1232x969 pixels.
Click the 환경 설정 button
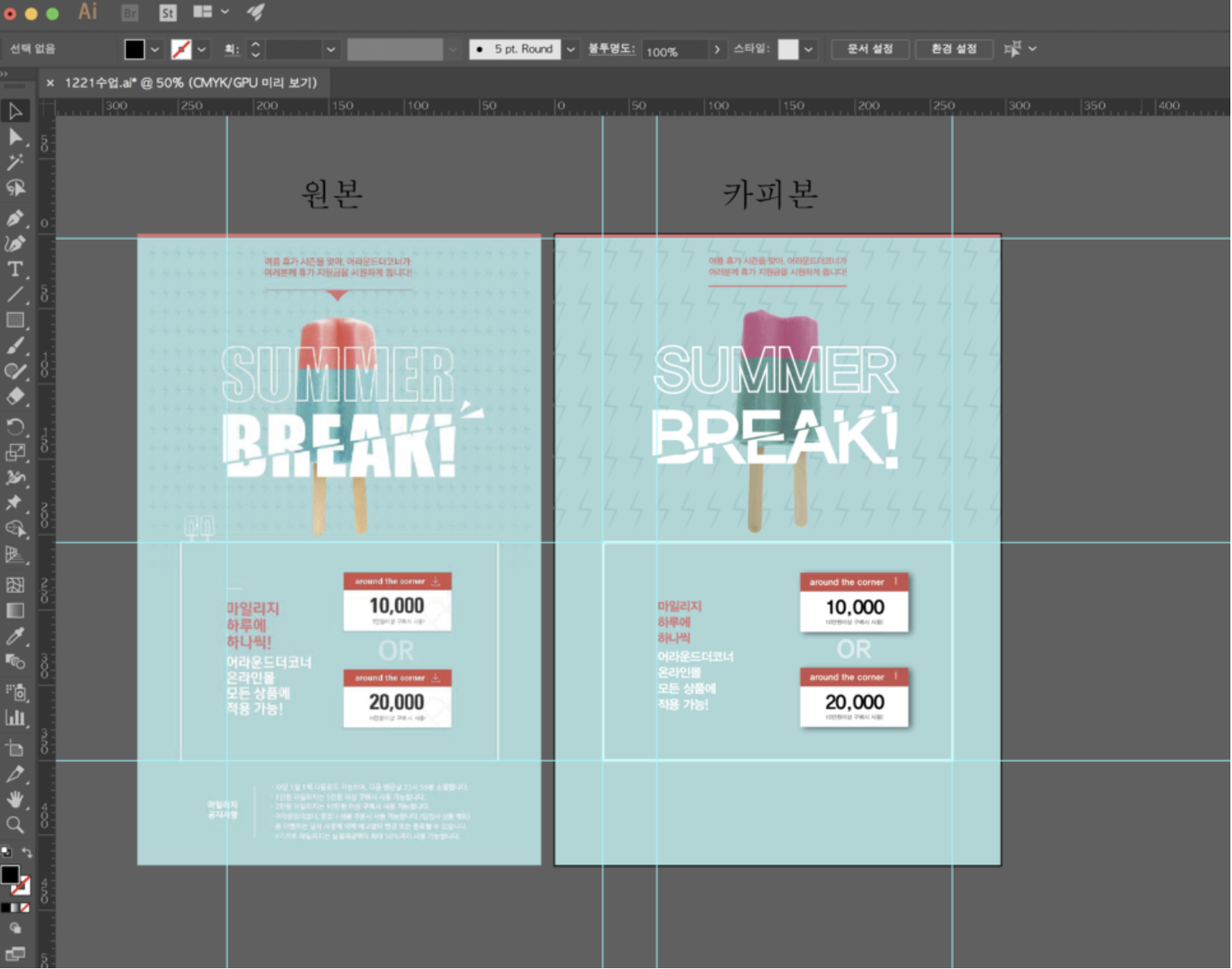coord(954,49)
